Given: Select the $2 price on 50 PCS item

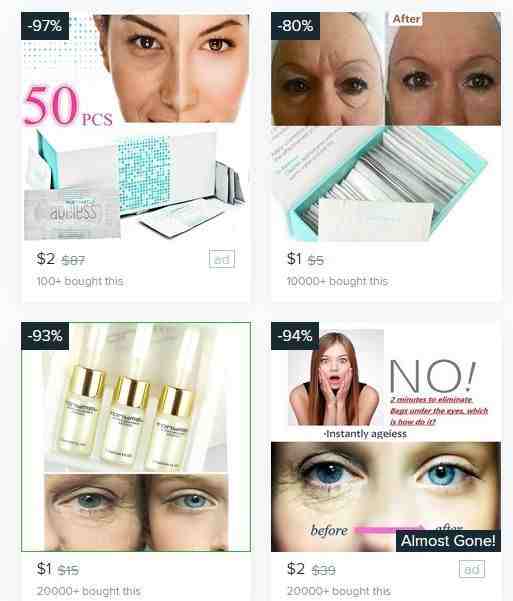Looking at the screenshot, I should pyautogui.click(x=46, y=259).
